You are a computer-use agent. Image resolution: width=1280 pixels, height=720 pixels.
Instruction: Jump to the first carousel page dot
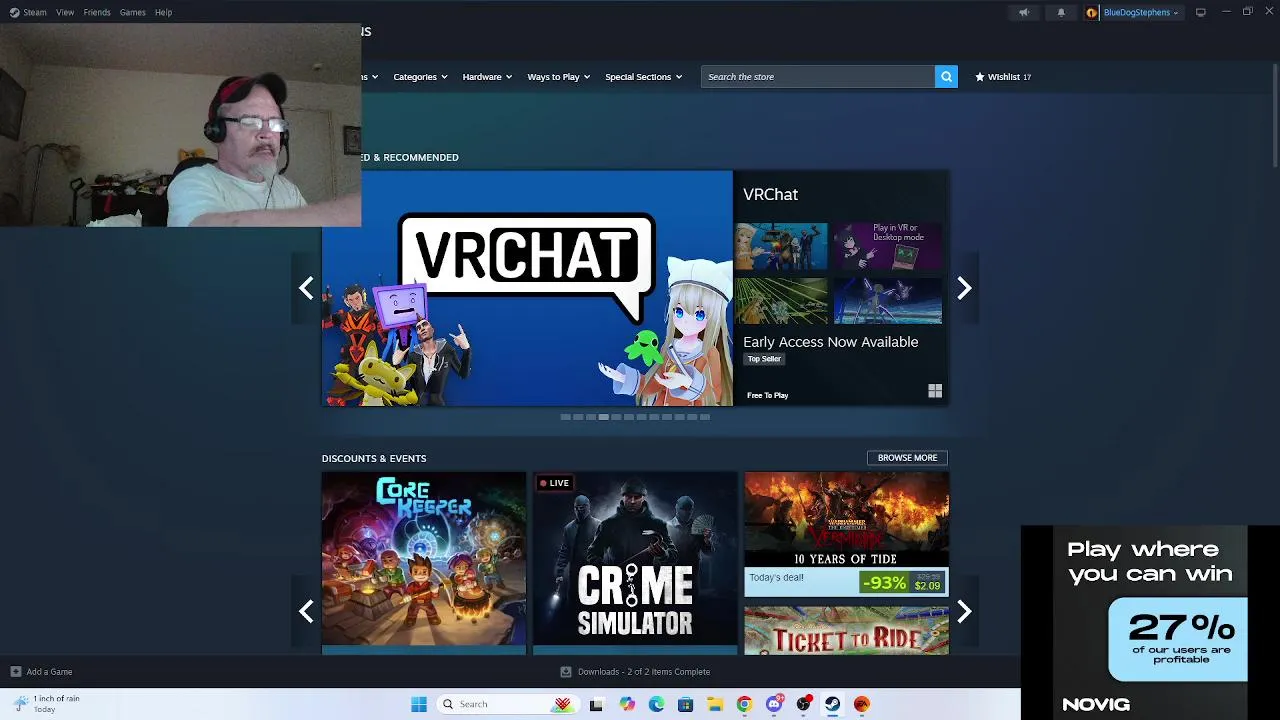pos(565,417)
